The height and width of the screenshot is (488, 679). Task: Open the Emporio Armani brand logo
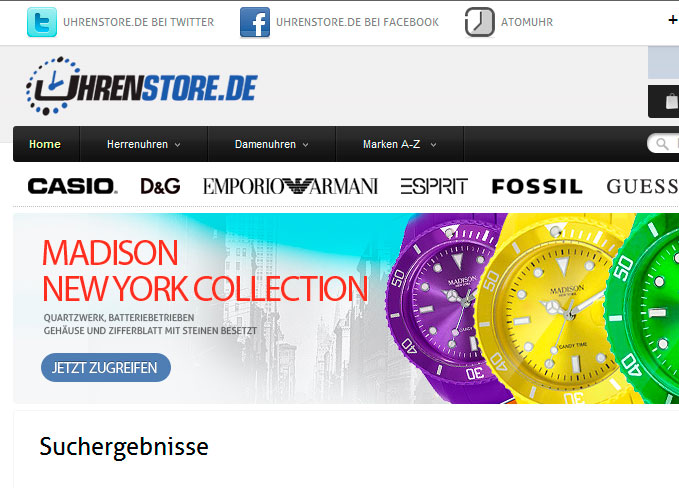tap(290, 186)
